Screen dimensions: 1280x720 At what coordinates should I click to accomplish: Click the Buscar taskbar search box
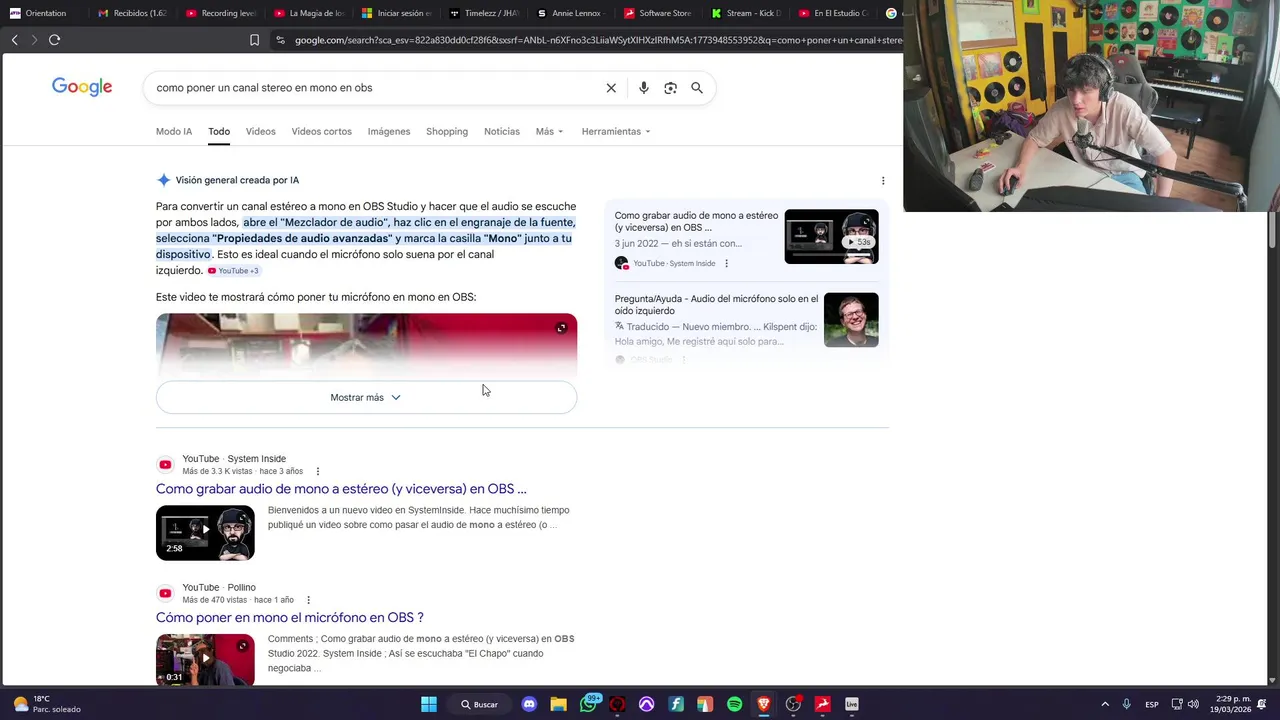pyautogui.click(x=479, y=704)
